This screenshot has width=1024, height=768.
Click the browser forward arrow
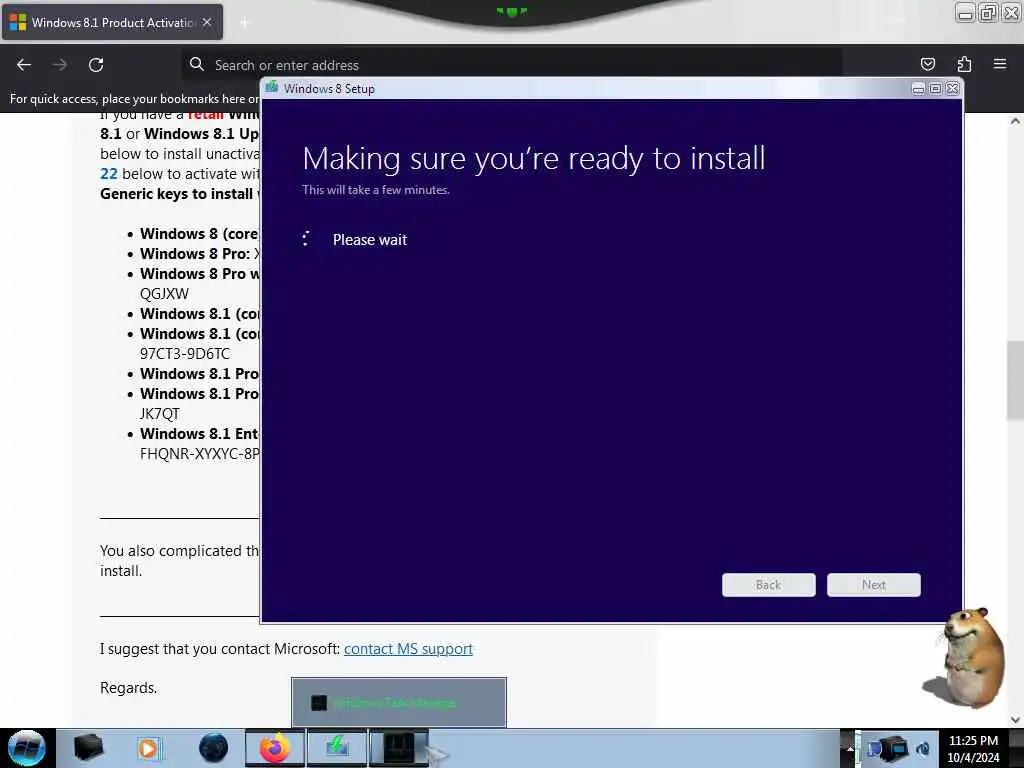[x=59, y=65]
